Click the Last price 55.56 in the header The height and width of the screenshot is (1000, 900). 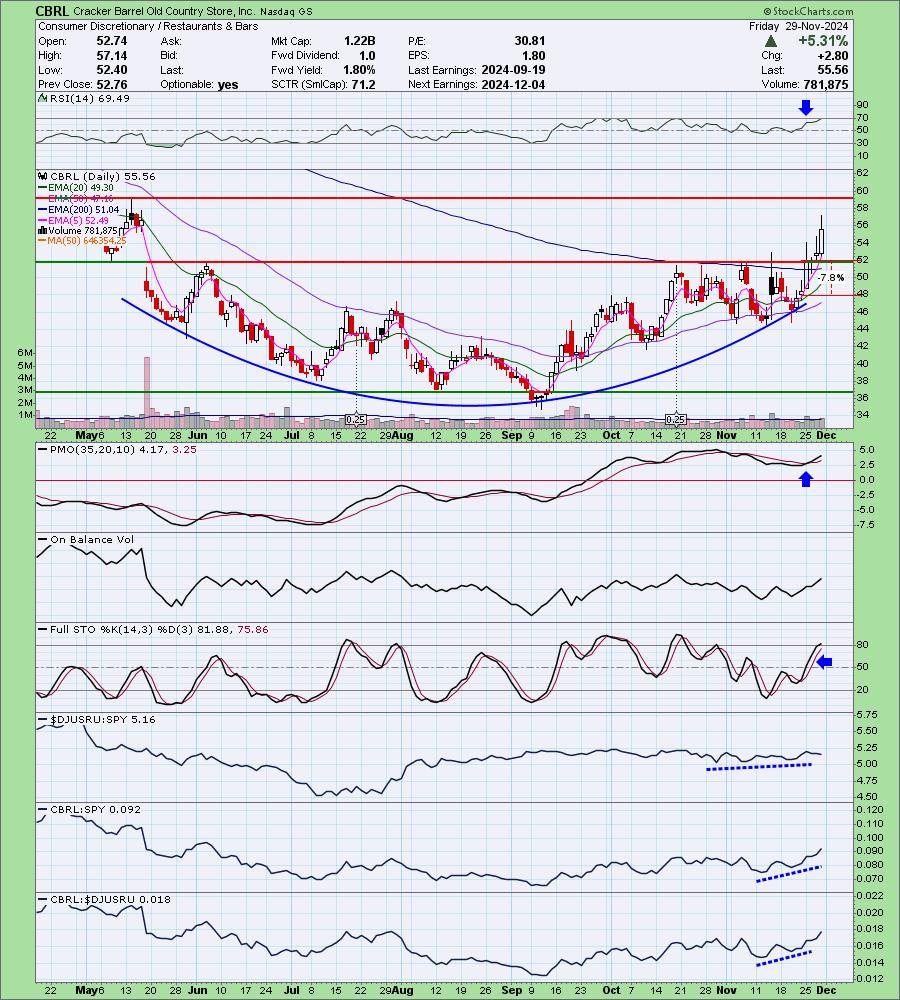(x=832, y=70)
